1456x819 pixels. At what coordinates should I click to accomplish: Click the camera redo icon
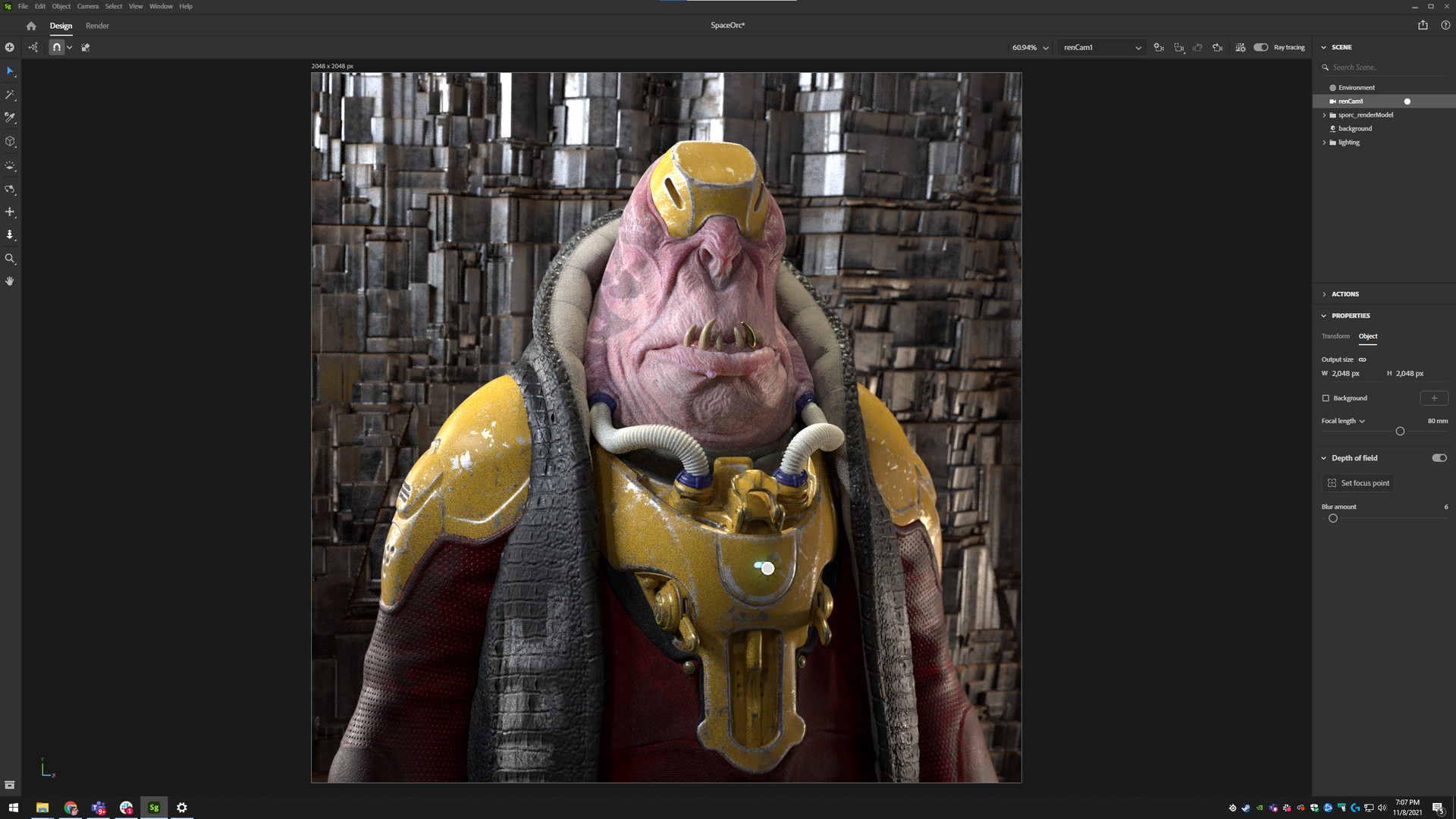coord(1217,47)
